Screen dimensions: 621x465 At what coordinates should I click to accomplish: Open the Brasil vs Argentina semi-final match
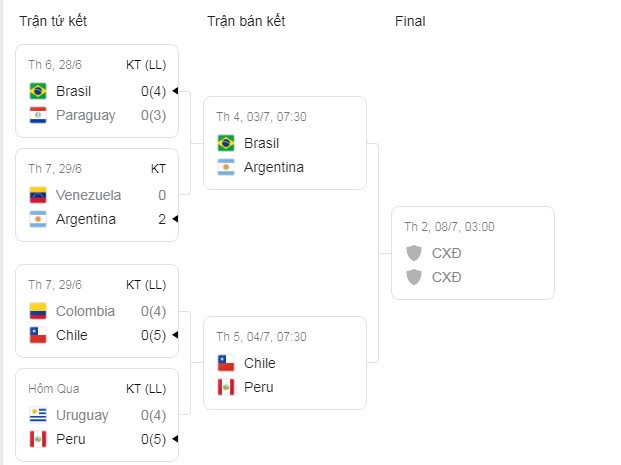click(285, 143)
